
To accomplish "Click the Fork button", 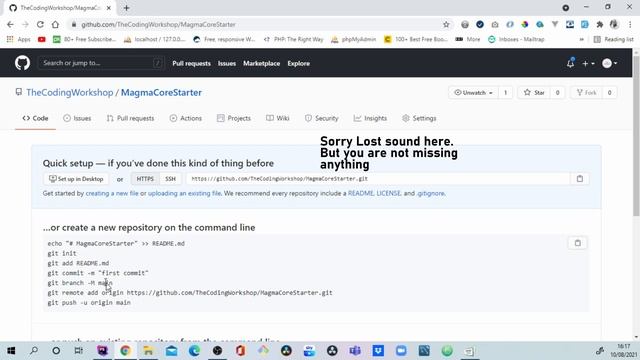I will 587,93.
